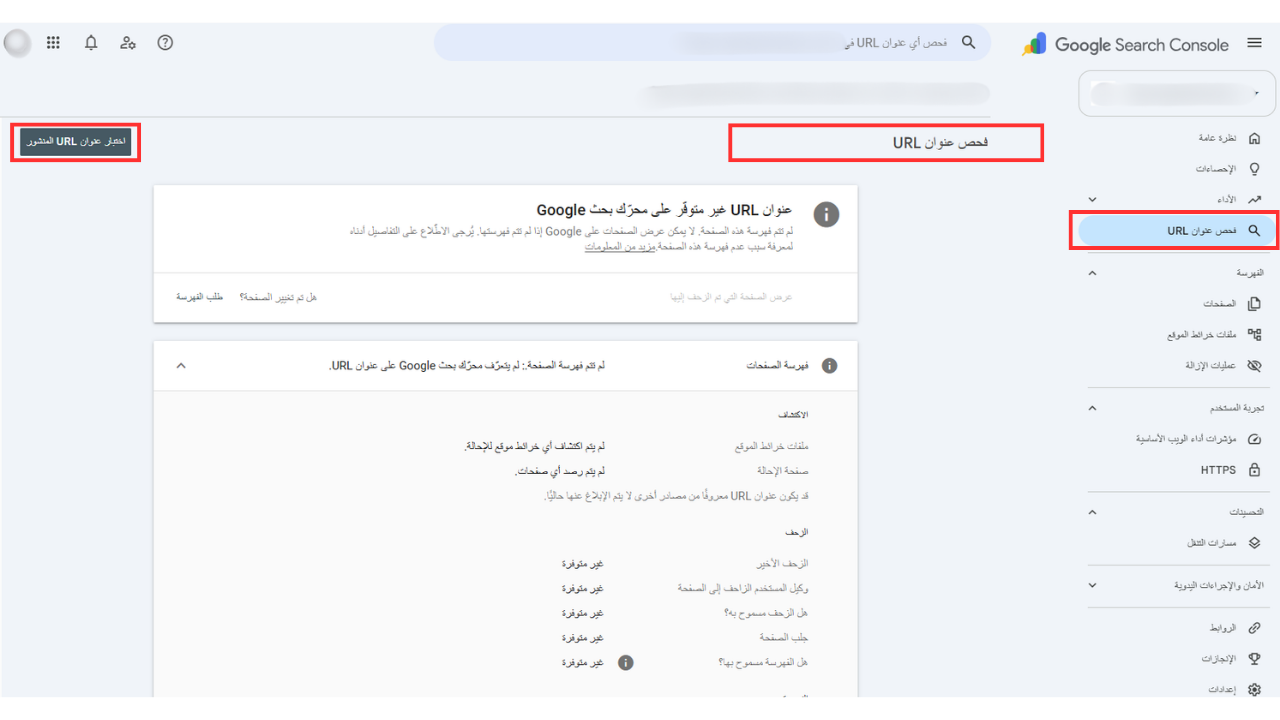The height and width of the screenshot is (720, 1280).
Task: Click the Google Search Console logo
Action: coord(1125,44)
